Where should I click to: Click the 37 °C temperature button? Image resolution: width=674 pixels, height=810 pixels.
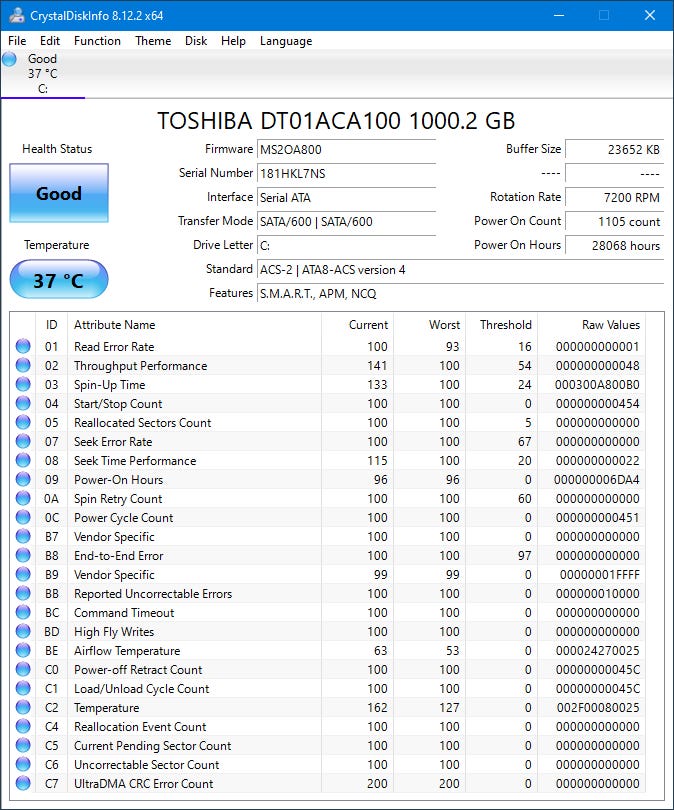tap(59, 280)
